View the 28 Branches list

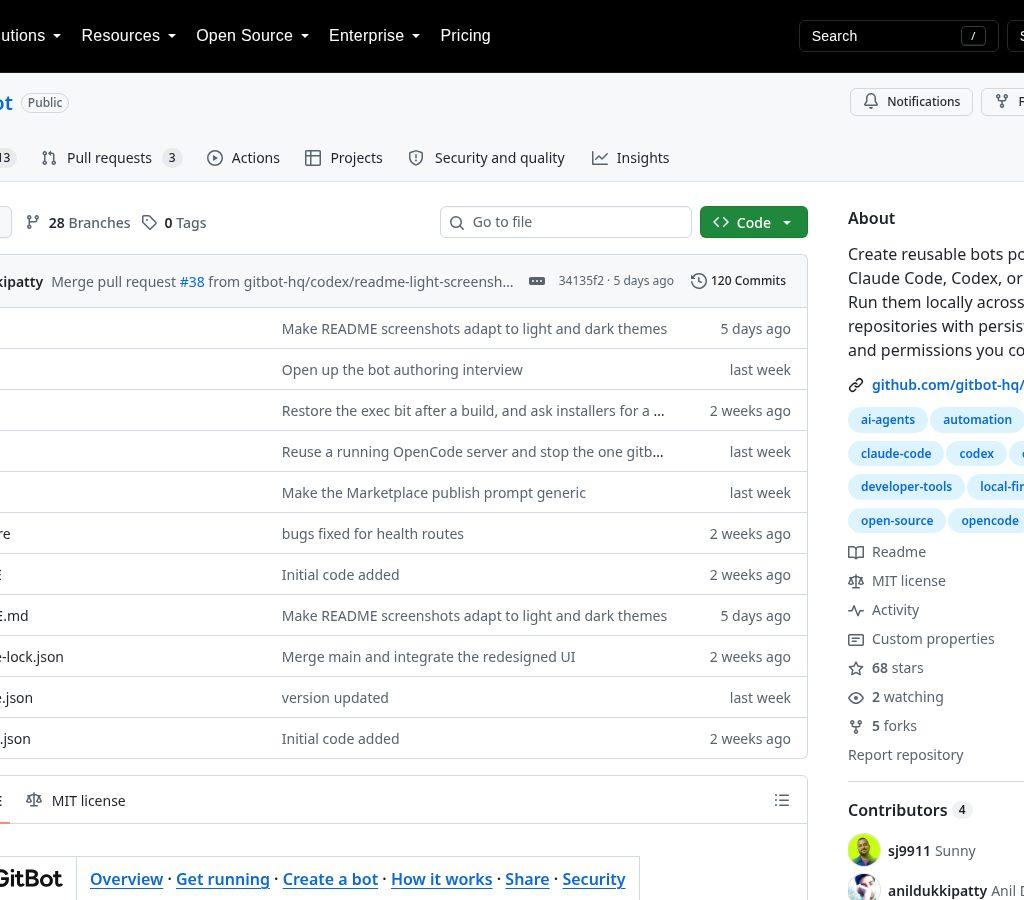coord(78,223)
